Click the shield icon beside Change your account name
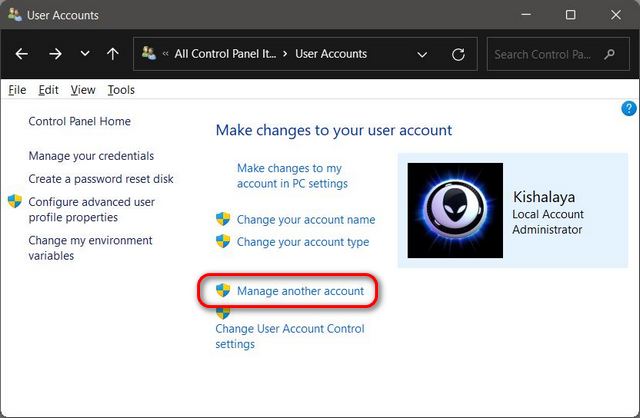The height and width of the screenshot is (418, 640). (224, 219)
